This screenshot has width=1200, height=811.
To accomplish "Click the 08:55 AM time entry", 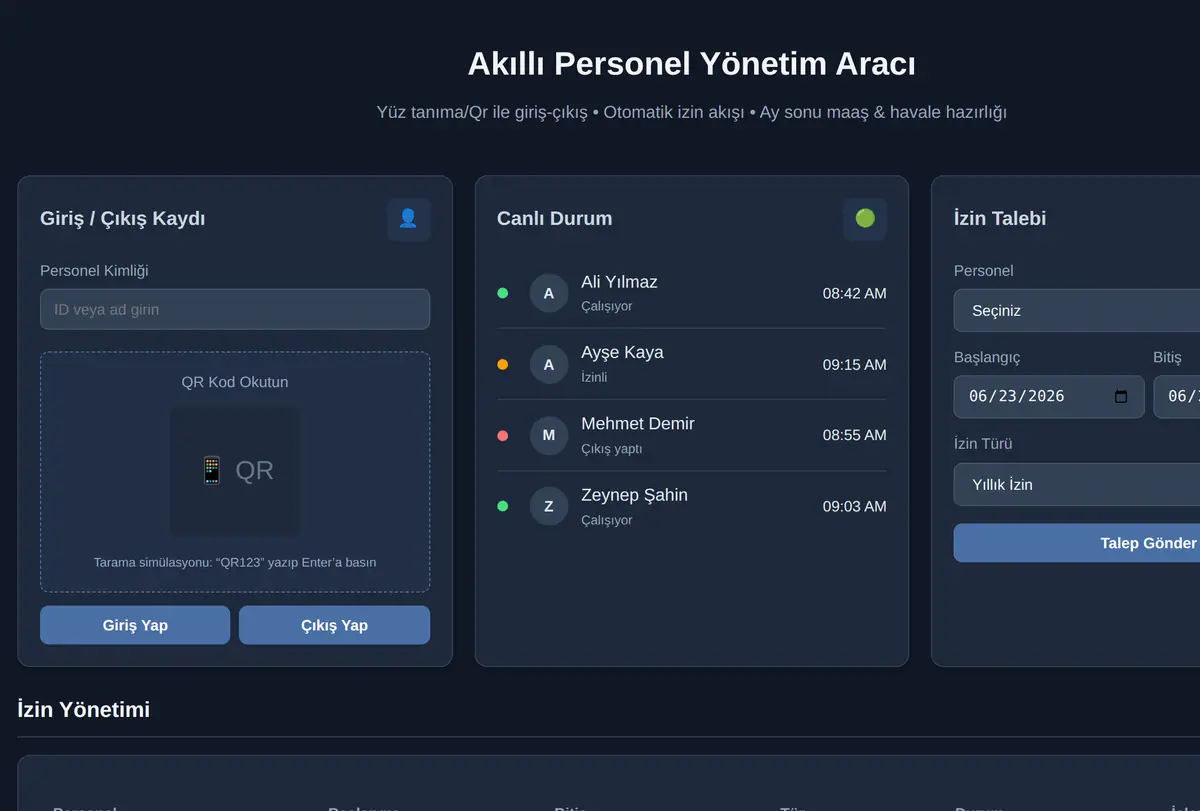I will pyautogui.click(x=854, y=435).
